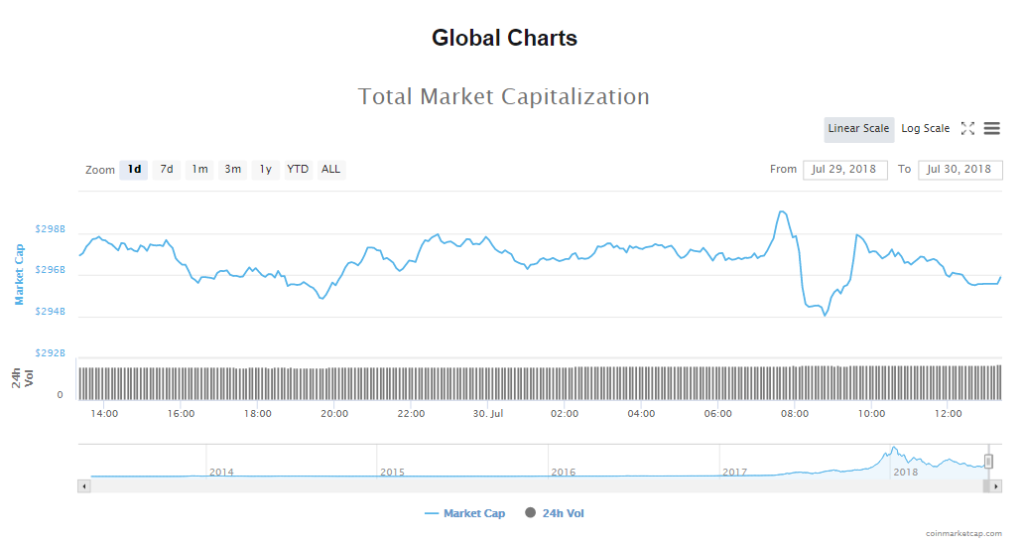Switch to Linear Scale
This screenshot has height=546, width=1024.
tap(858, 129)
